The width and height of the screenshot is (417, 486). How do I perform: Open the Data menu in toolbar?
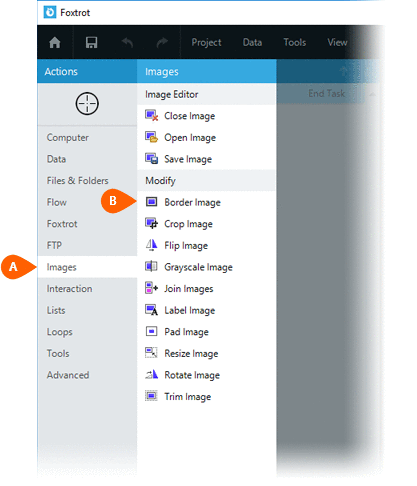click(x=252, y=42)
